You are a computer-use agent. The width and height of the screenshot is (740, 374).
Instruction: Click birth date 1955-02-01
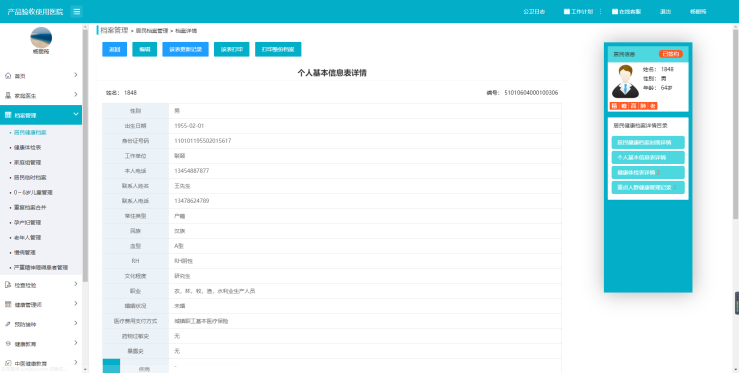pyautogui.click(x=189, y=126)
